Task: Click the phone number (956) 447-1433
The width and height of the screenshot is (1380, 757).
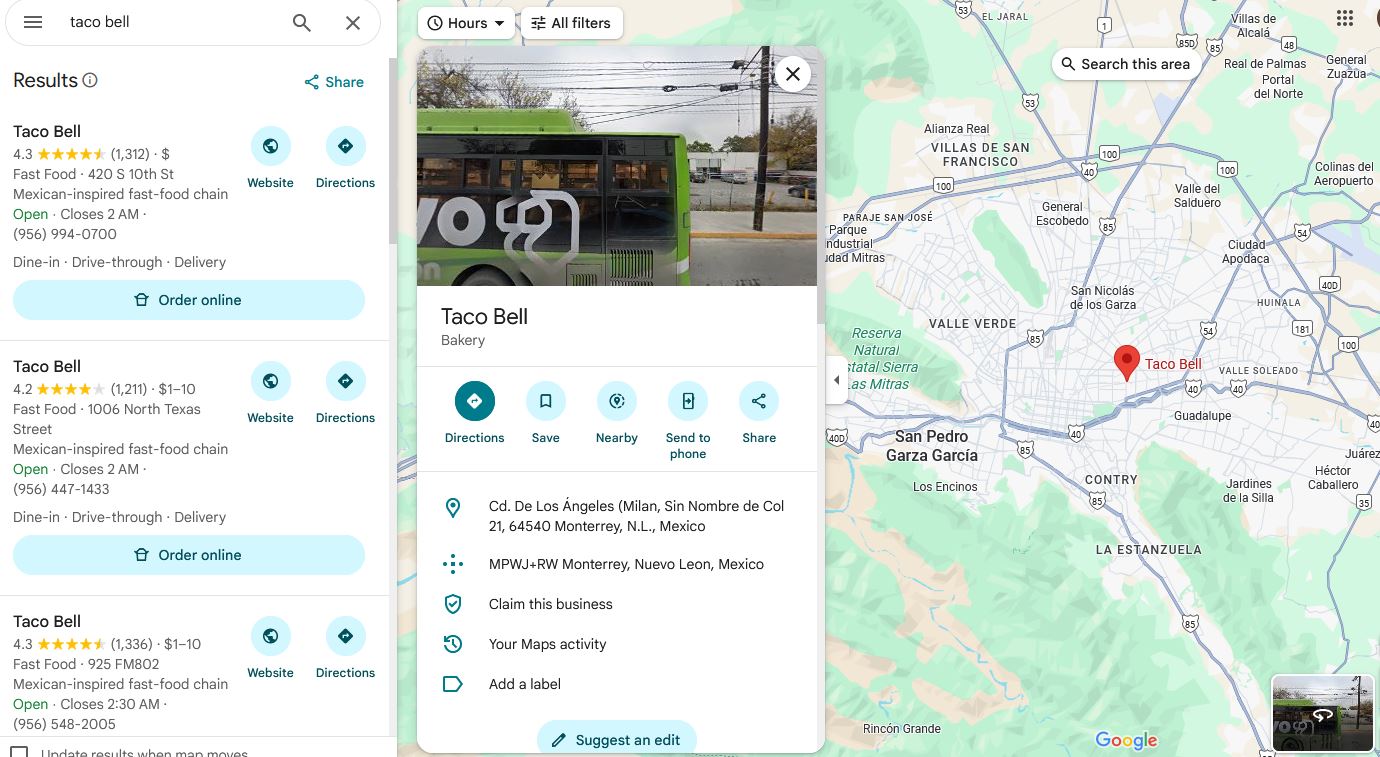Action: point(62,489)
